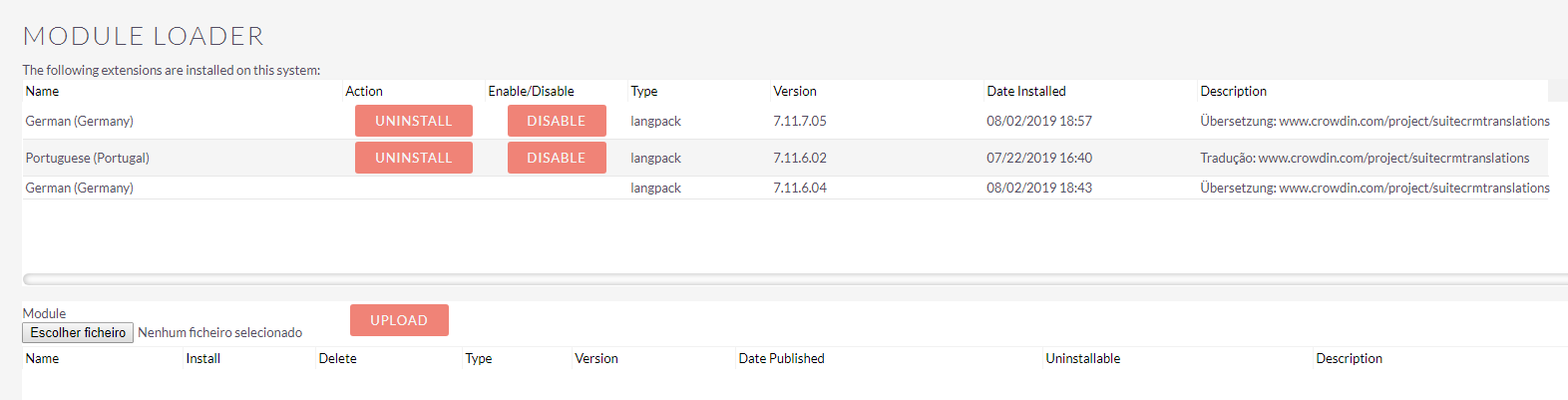Click the Date Installed column header

click(1026, 91)
